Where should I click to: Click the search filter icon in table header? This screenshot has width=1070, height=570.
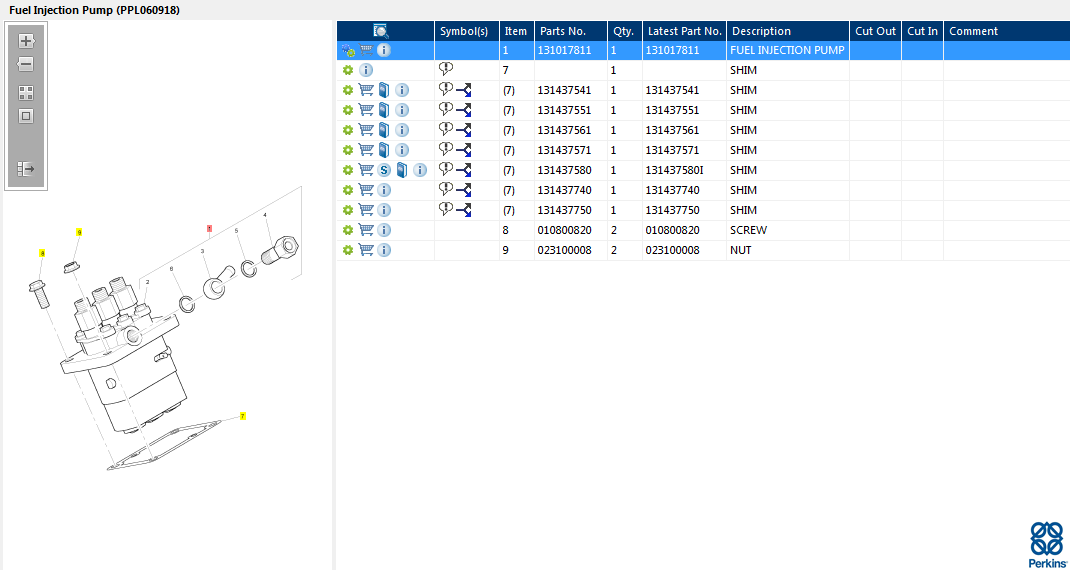381,31
